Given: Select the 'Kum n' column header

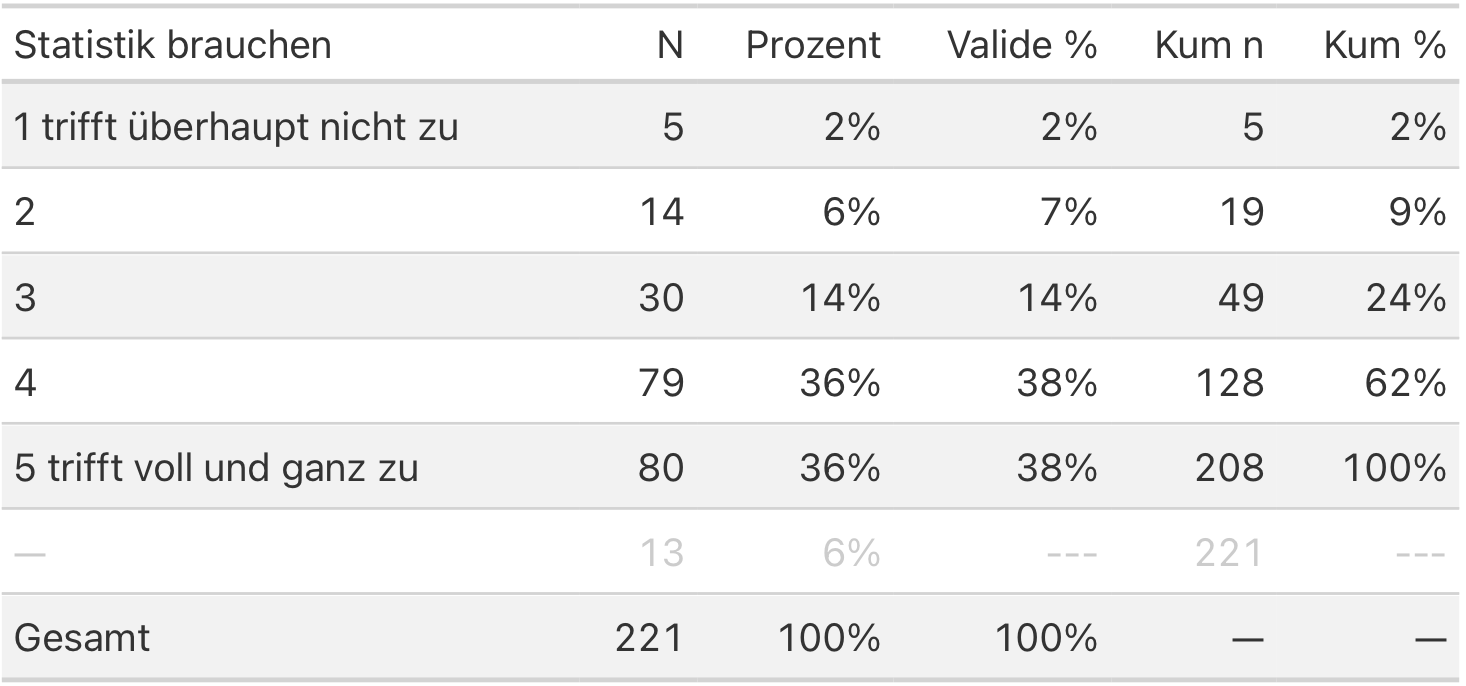Looking at the screenshot, I should click(1208, 45).
